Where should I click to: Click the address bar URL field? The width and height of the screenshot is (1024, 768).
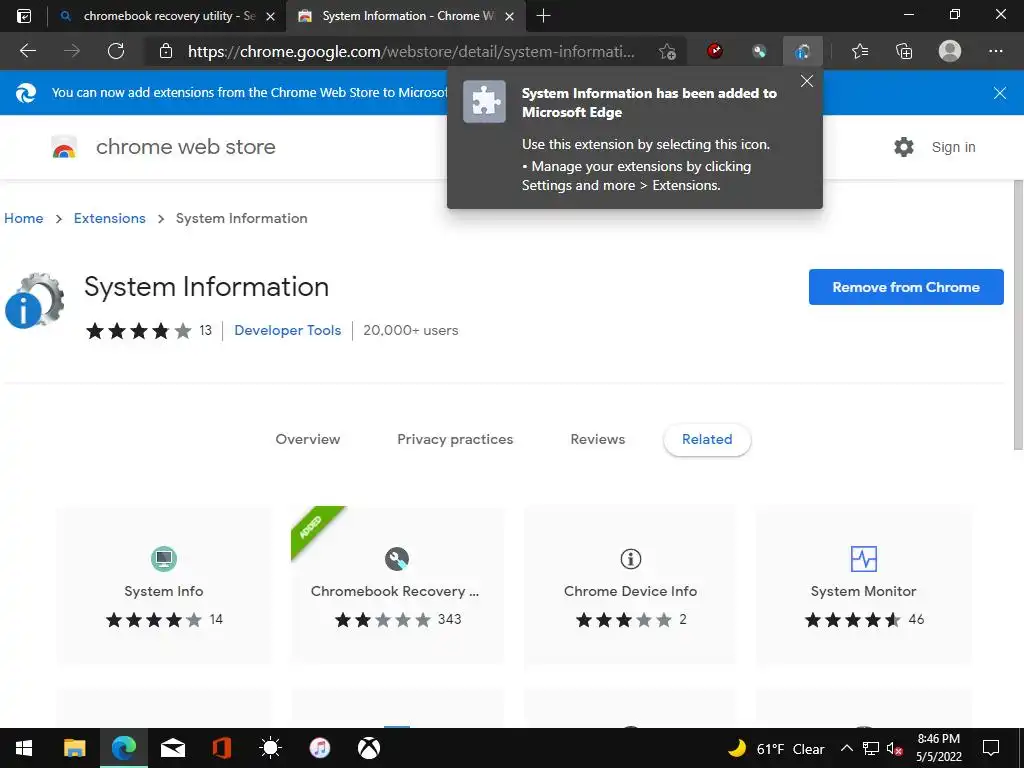click(x=411, y=51)
